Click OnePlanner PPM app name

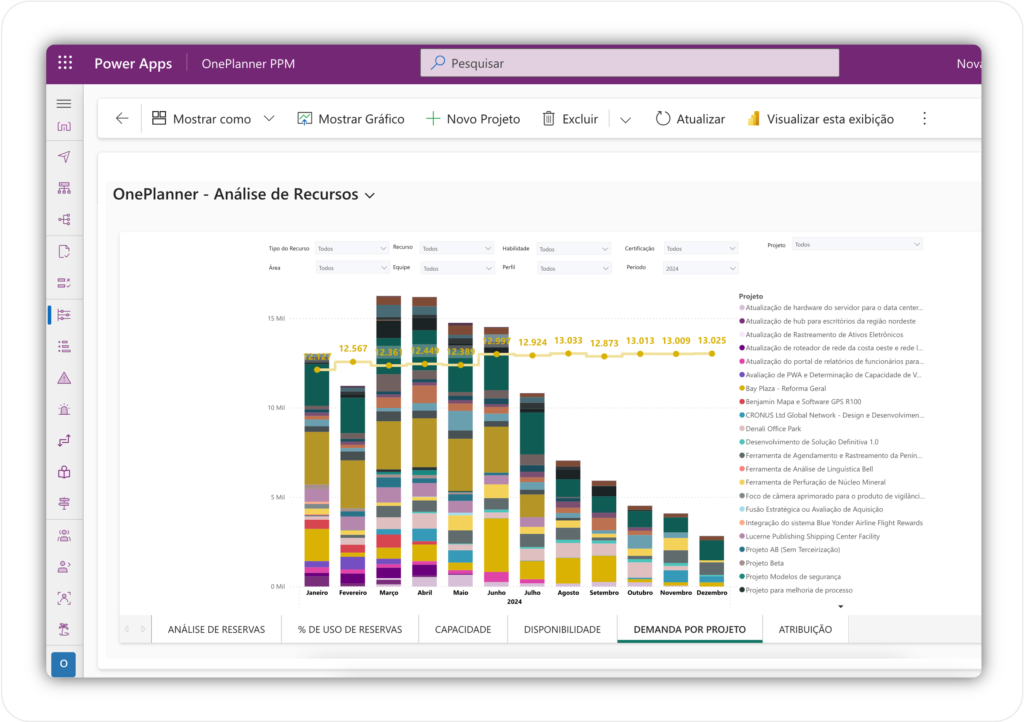(248, 63)
